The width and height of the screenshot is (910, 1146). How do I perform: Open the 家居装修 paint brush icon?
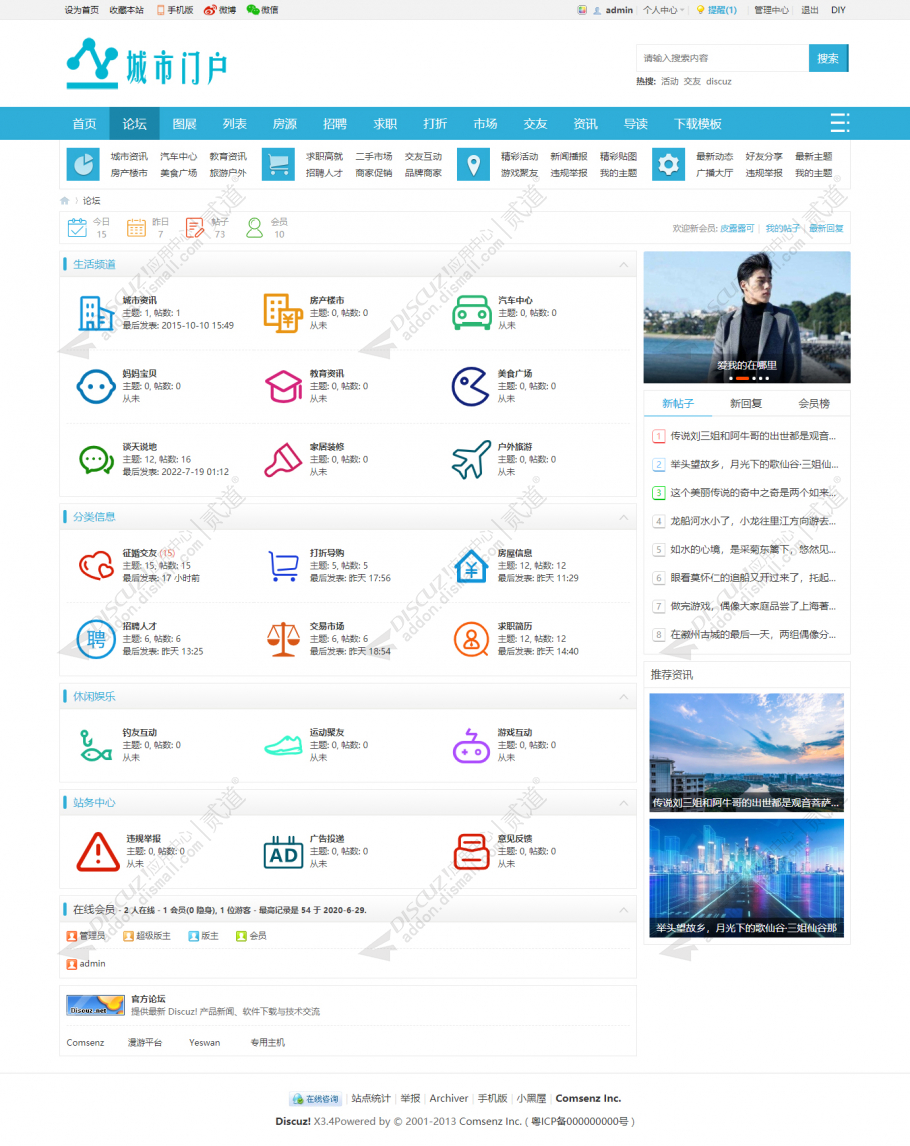[x=283, y=460]
